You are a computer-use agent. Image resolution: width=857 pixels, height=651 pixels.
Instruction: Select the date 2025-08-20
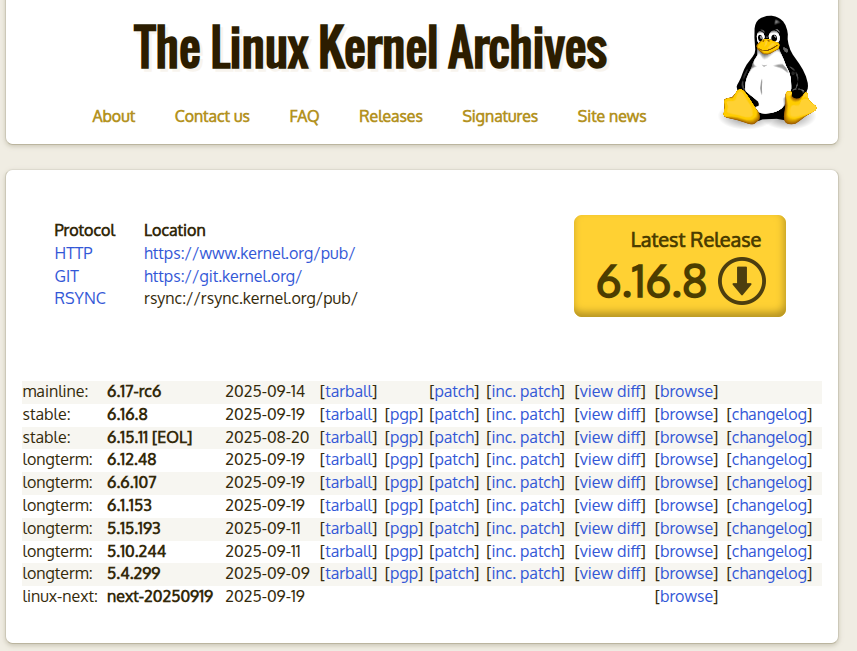(x=267, y=437)
